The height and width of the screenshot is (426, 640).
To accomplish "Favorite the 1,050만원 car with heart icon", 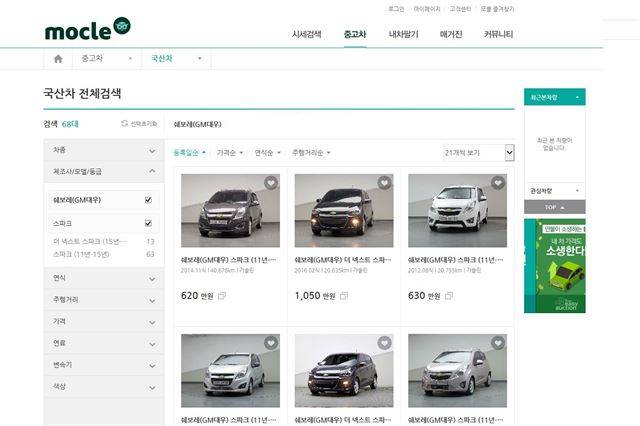I will coord(384,183).
